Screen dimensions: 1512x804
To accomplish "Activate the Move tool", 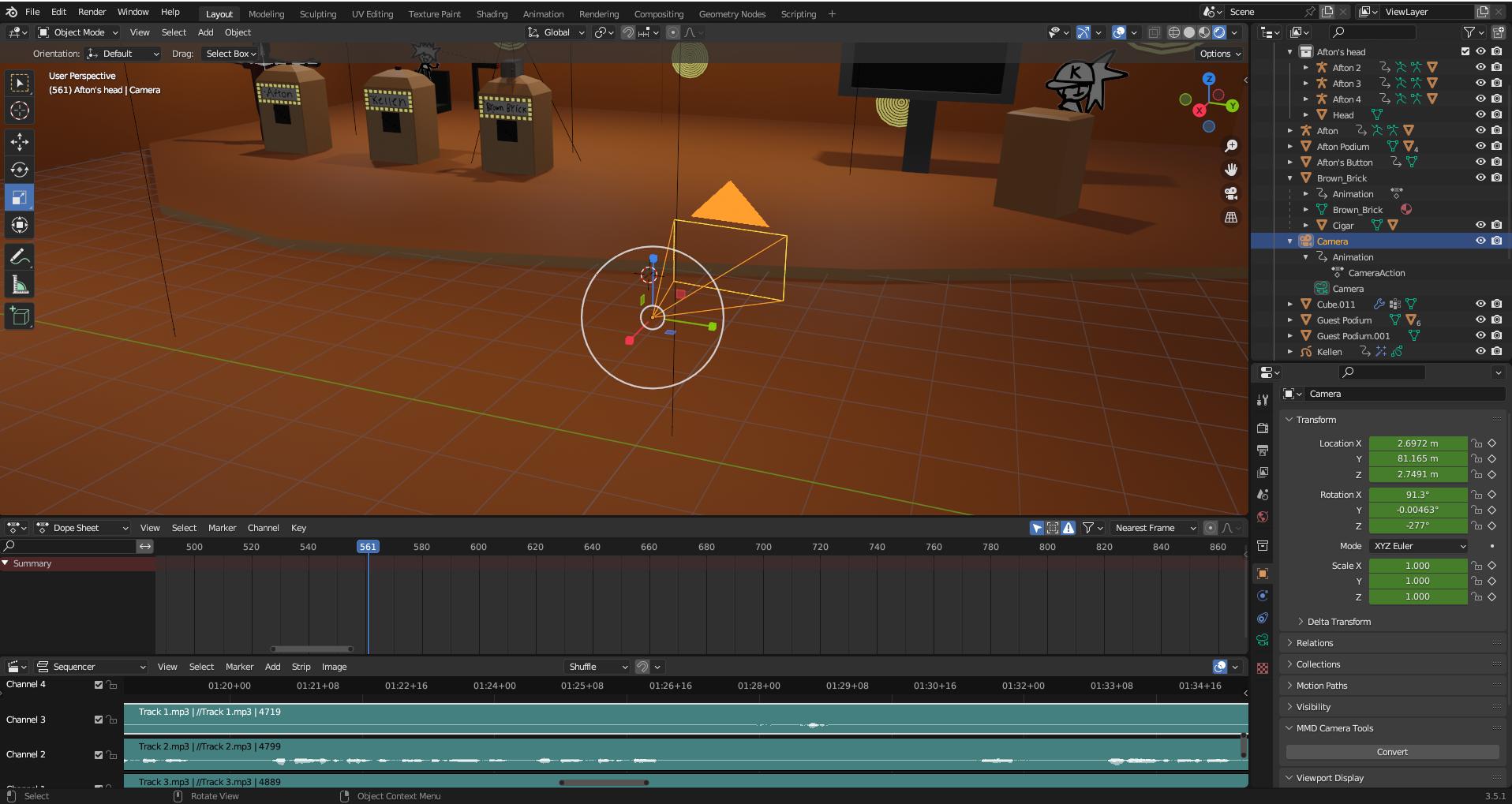I will click(20, 142).
